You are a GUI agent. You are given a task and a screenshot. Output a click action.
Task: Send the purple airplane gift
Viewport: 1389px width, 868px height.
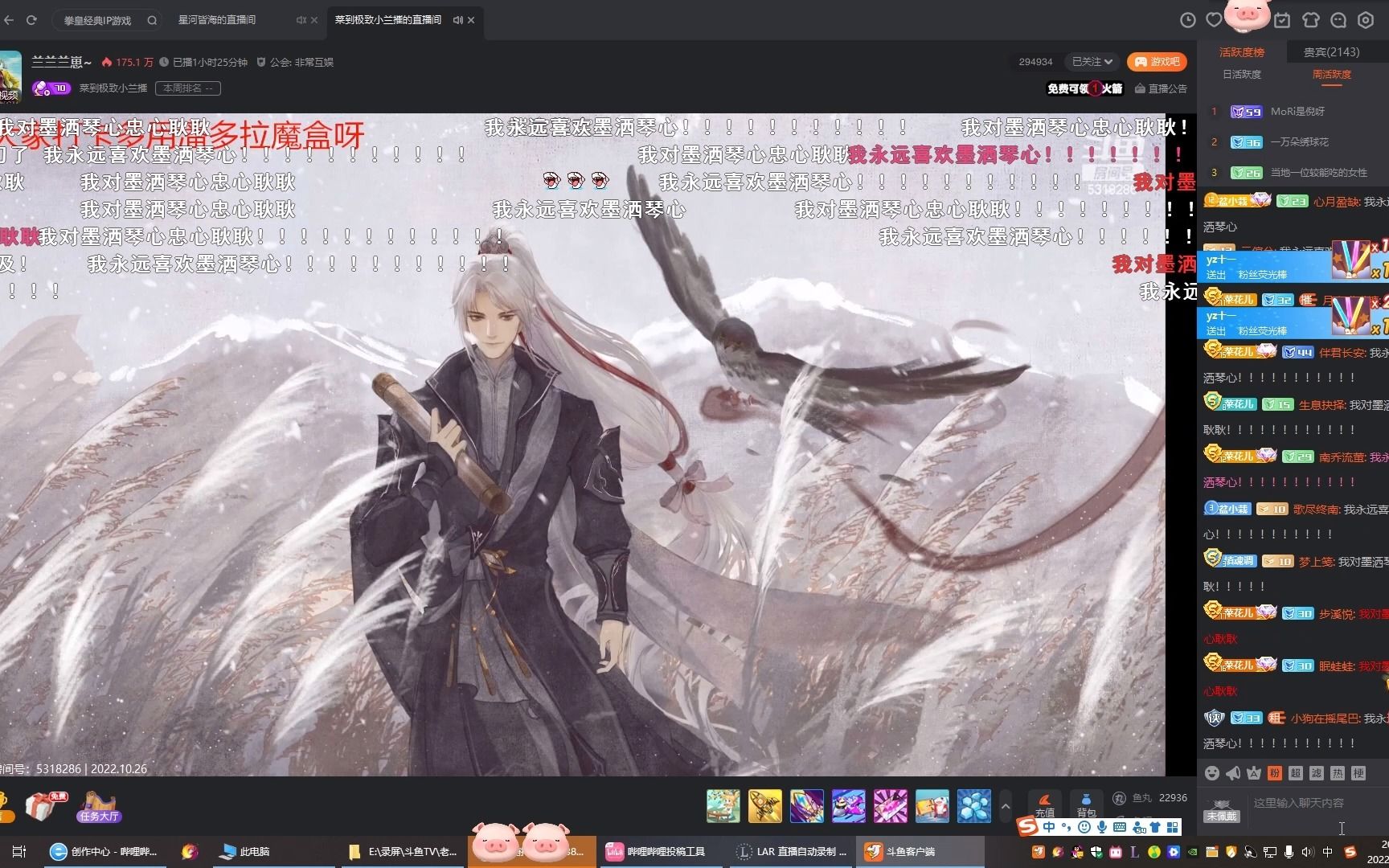pyautogui.click(x=848, y=806)
